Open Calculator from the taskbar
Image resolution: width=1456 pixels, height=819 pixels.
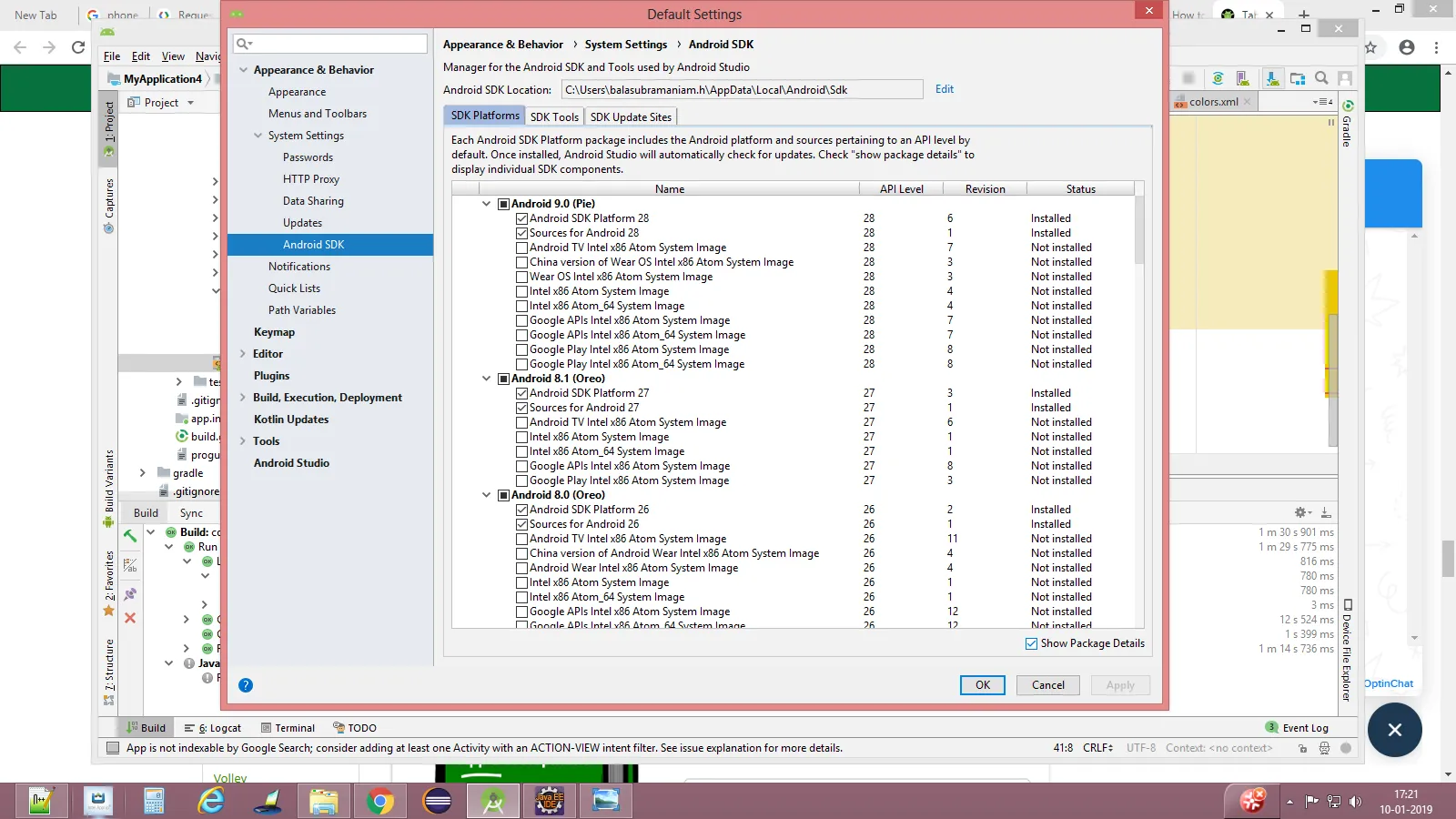coord(154,801)
